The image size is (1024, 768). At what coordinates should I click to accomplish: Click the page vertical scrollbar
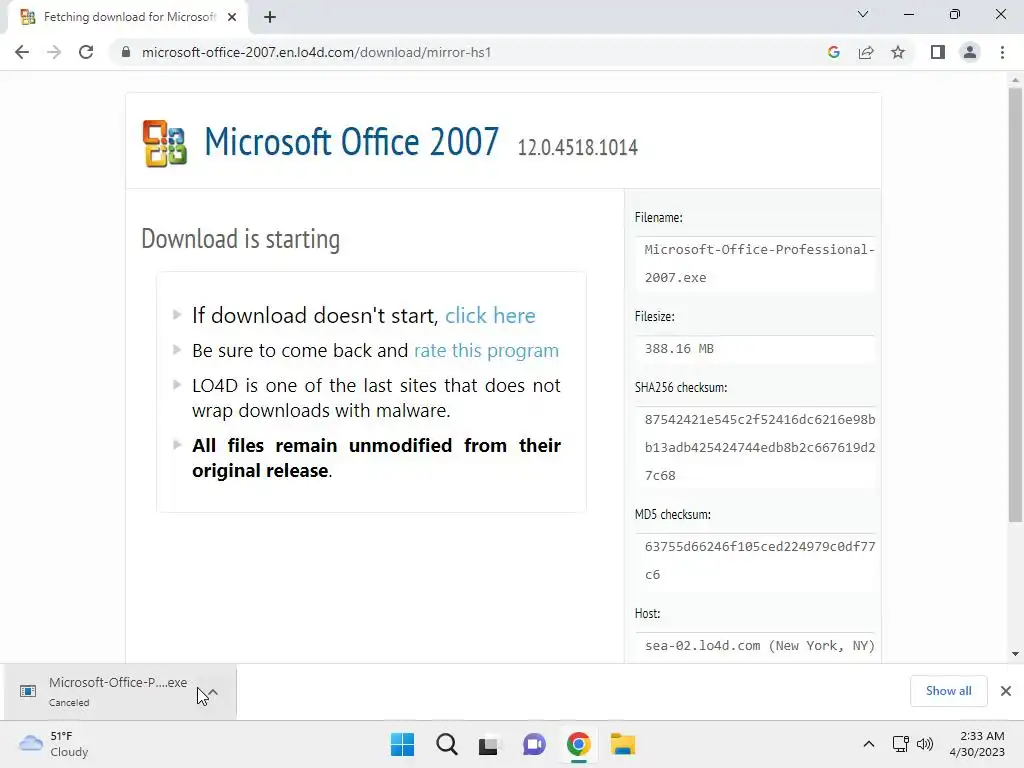(x=1015, y=305)
